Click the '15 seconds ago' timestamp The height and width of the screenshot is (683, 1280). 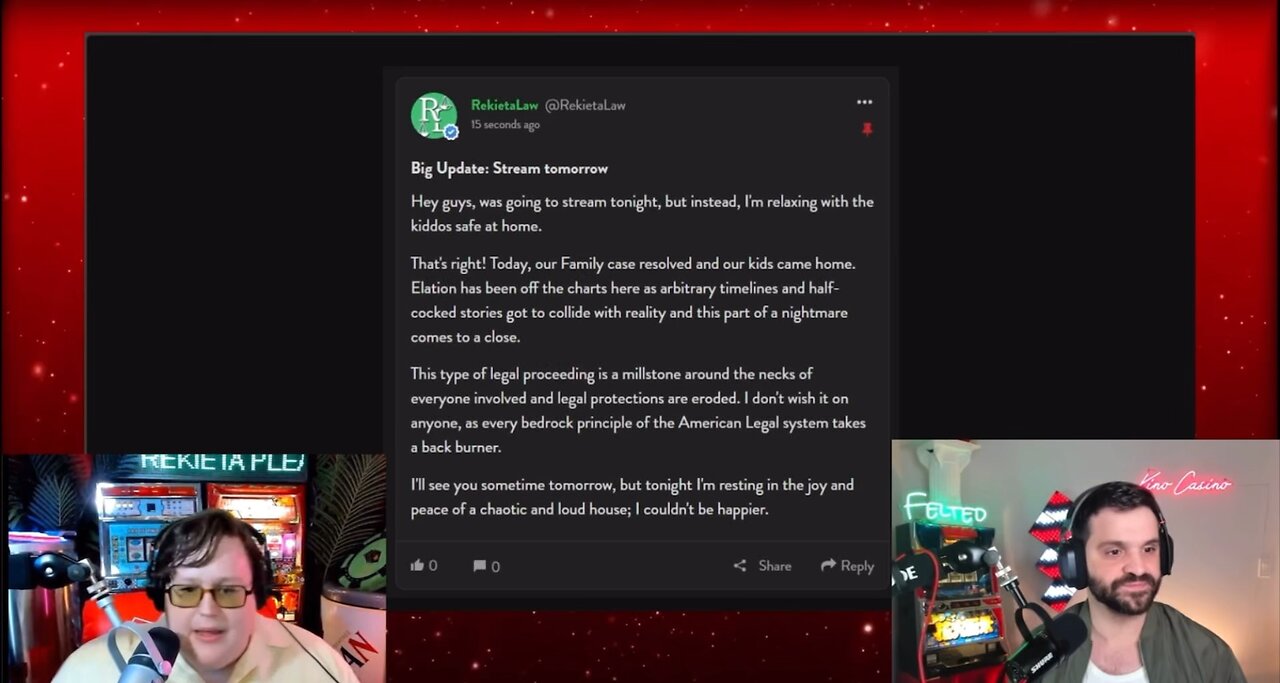coord(505,125)
